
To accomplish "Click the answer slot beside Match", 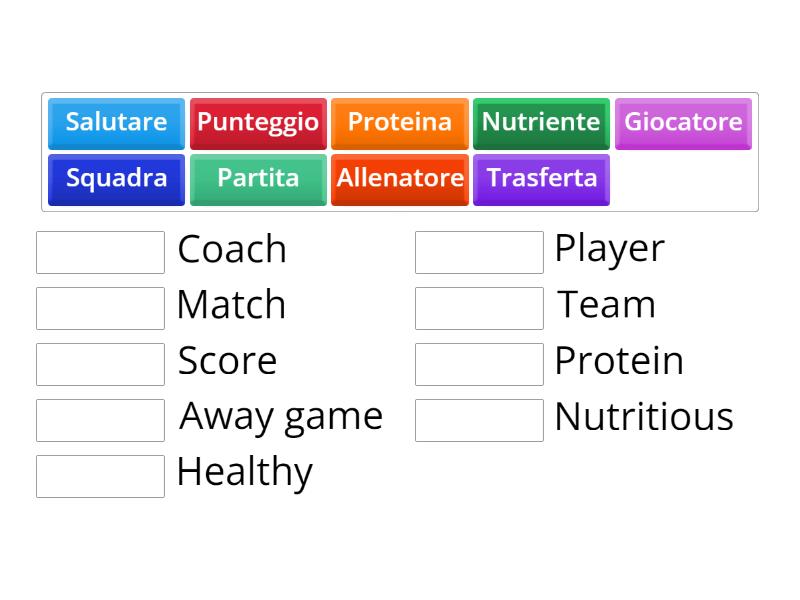I will 99,307.
